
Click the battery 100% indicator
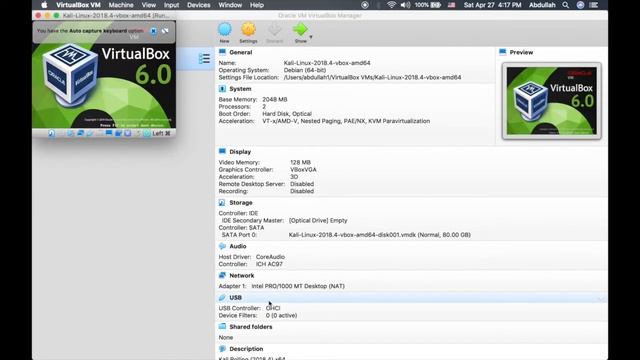click(428, 5)
